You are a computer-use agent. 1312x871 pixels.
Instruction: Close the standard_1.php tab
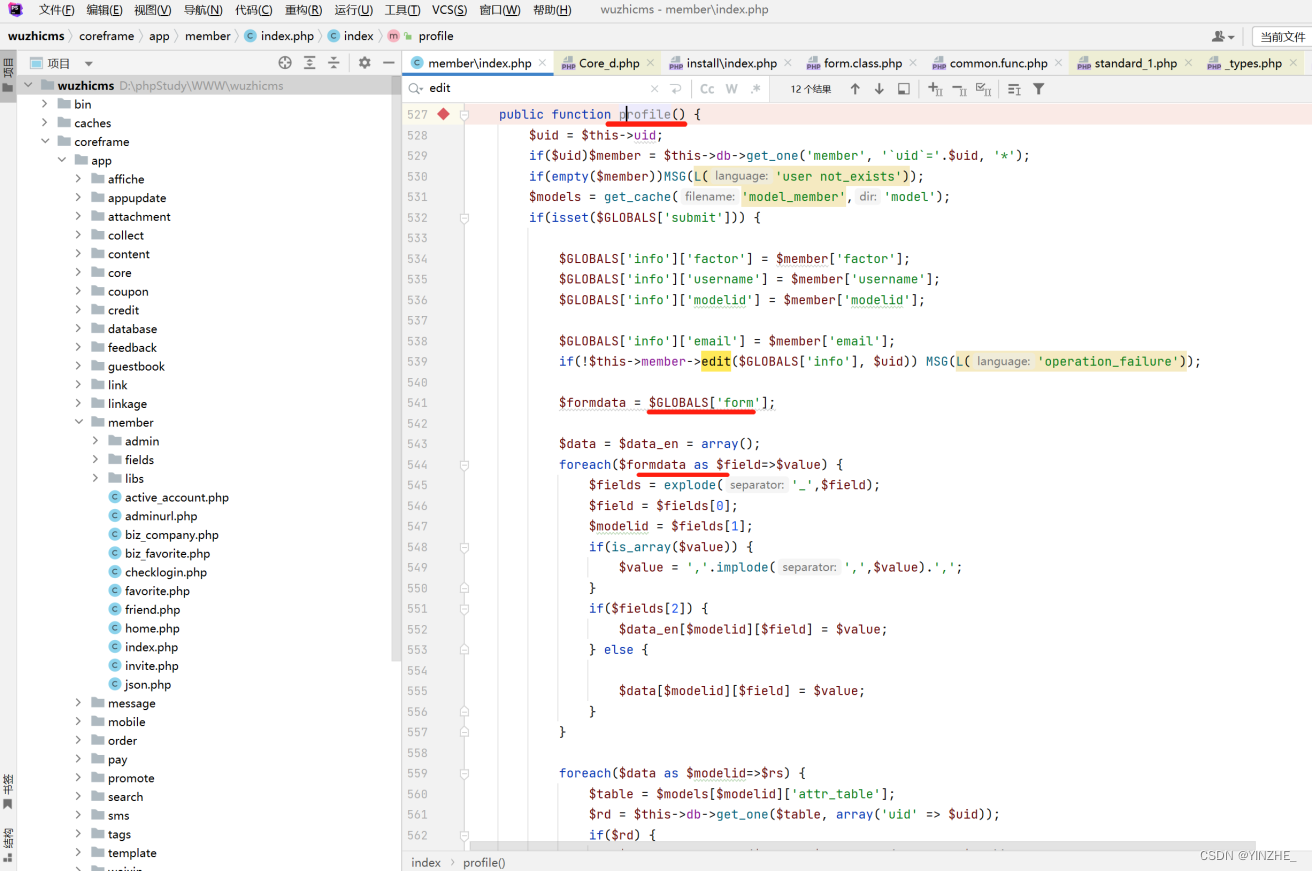(1188, 63)
